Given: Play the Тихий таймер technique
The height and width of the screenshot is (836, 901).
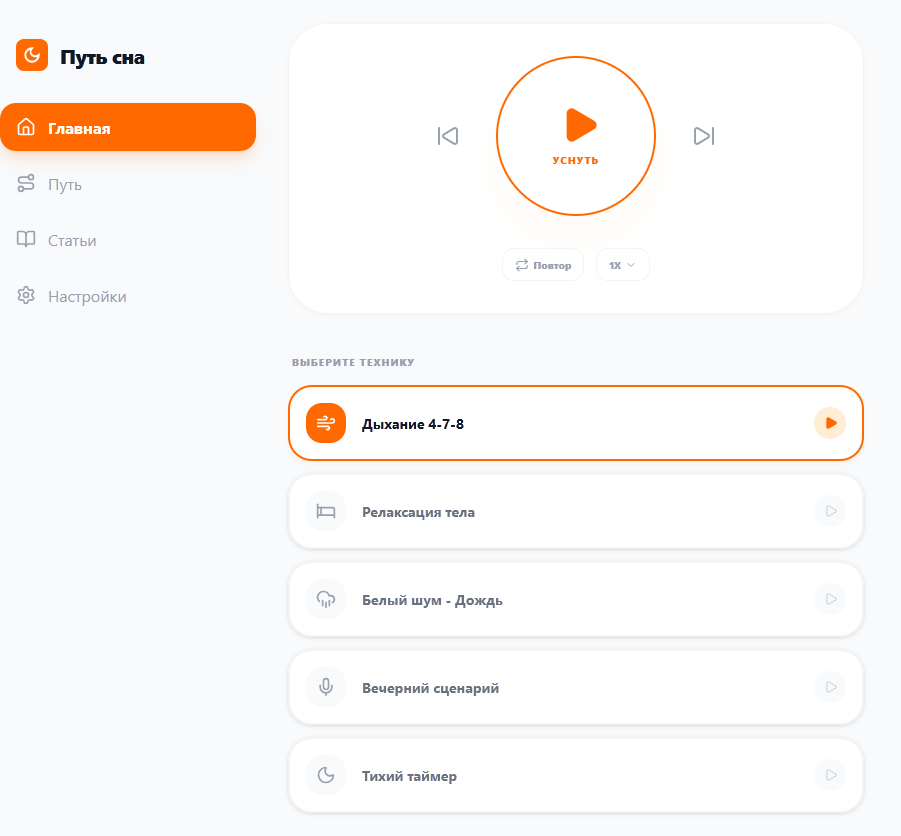Looking at the screenshot, I should tap(829, 775).
